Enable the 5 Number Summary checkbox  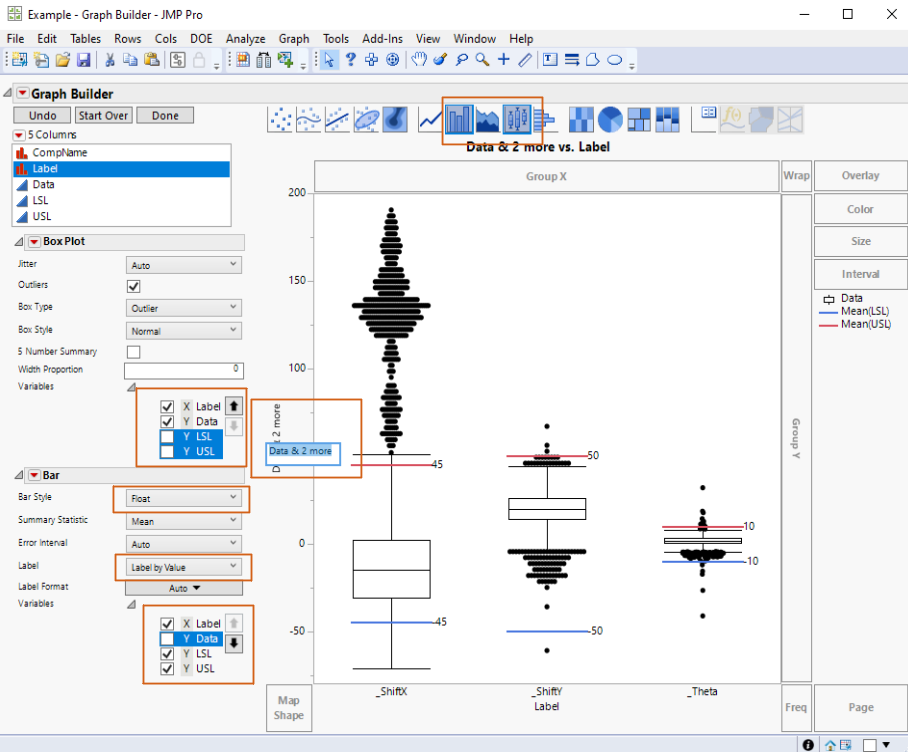point(133,352)
